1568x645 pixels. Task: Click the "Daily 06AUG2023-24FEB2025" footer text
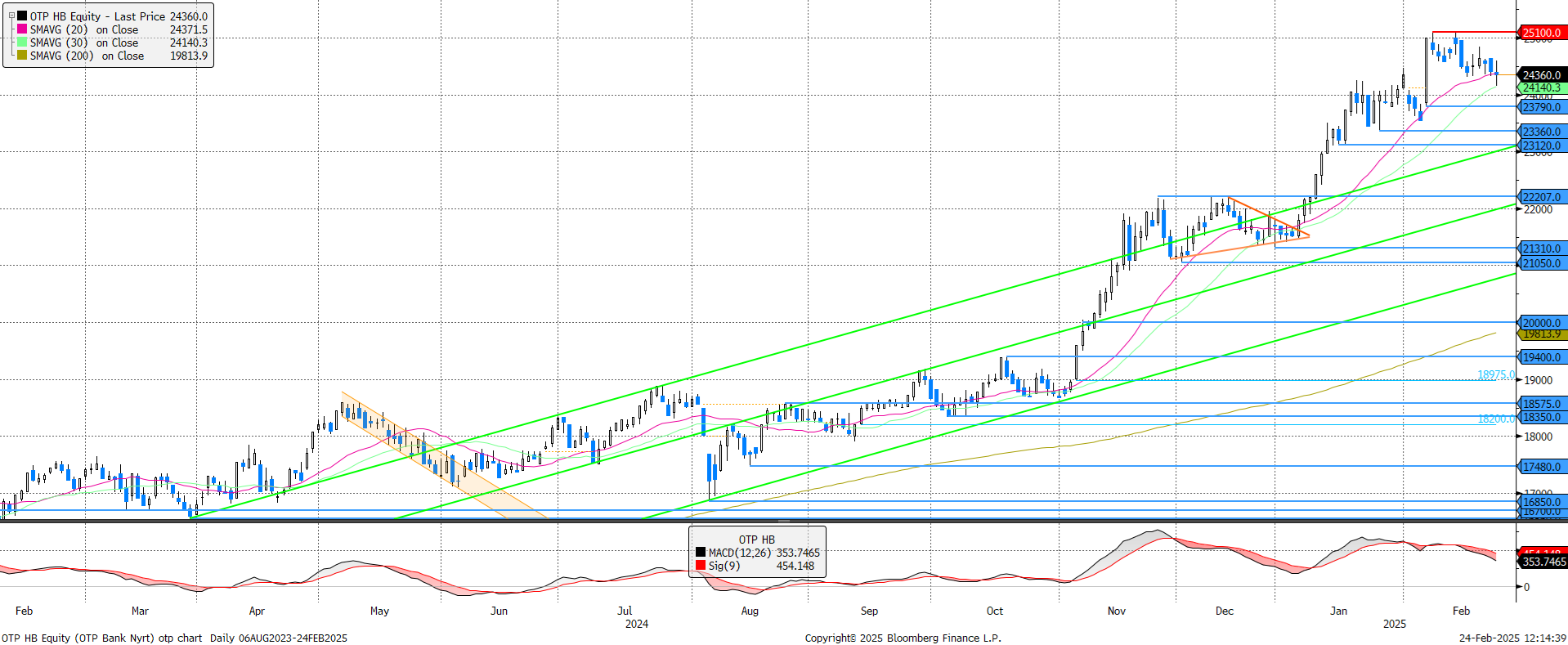278,638
